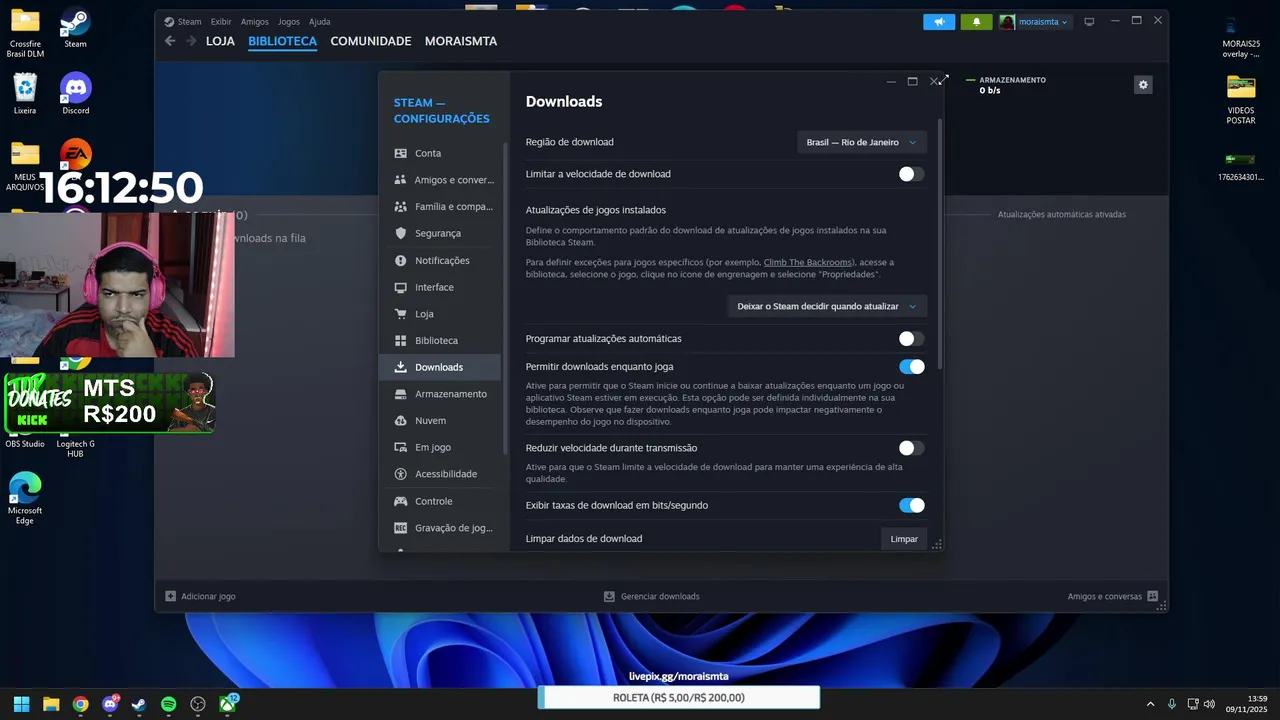Toggle Reduzir velocidade durante transmissão
The image size is (1280, 720).
911,448
